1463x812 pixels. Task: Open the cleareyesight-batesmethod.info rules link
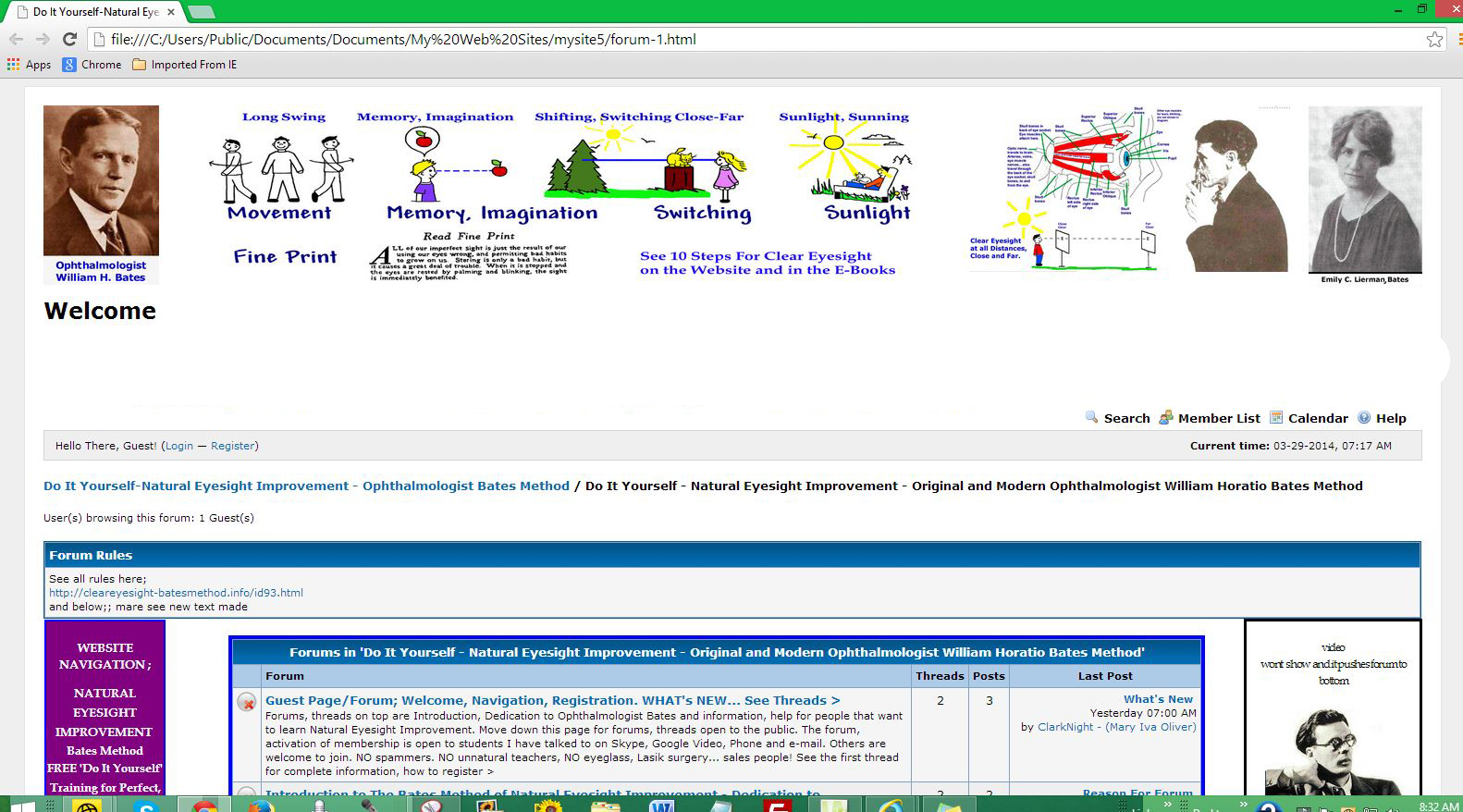[x=176, y=593]
